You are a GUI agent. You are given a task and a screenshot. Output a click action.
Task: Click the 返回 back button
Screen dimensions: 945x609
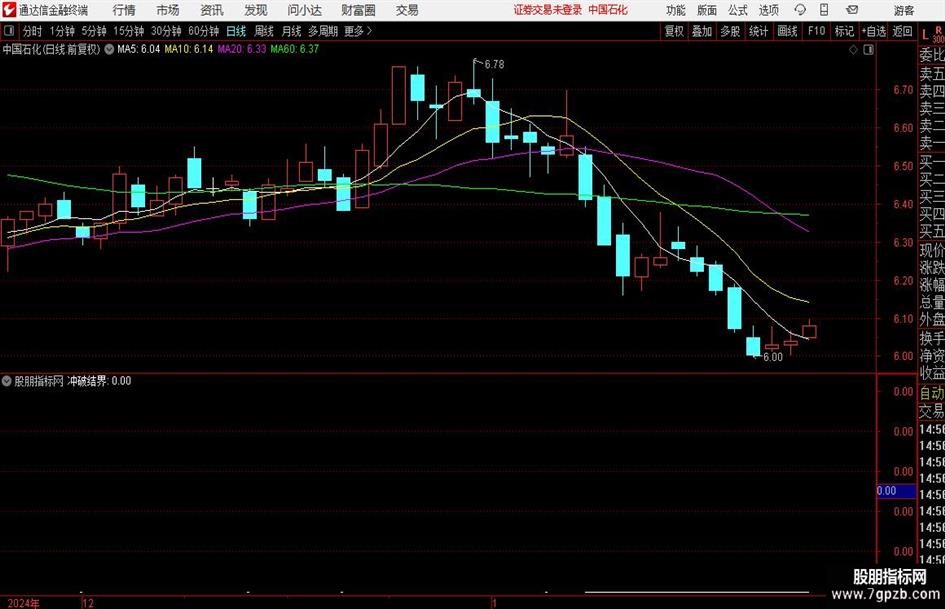coord(902,31)
